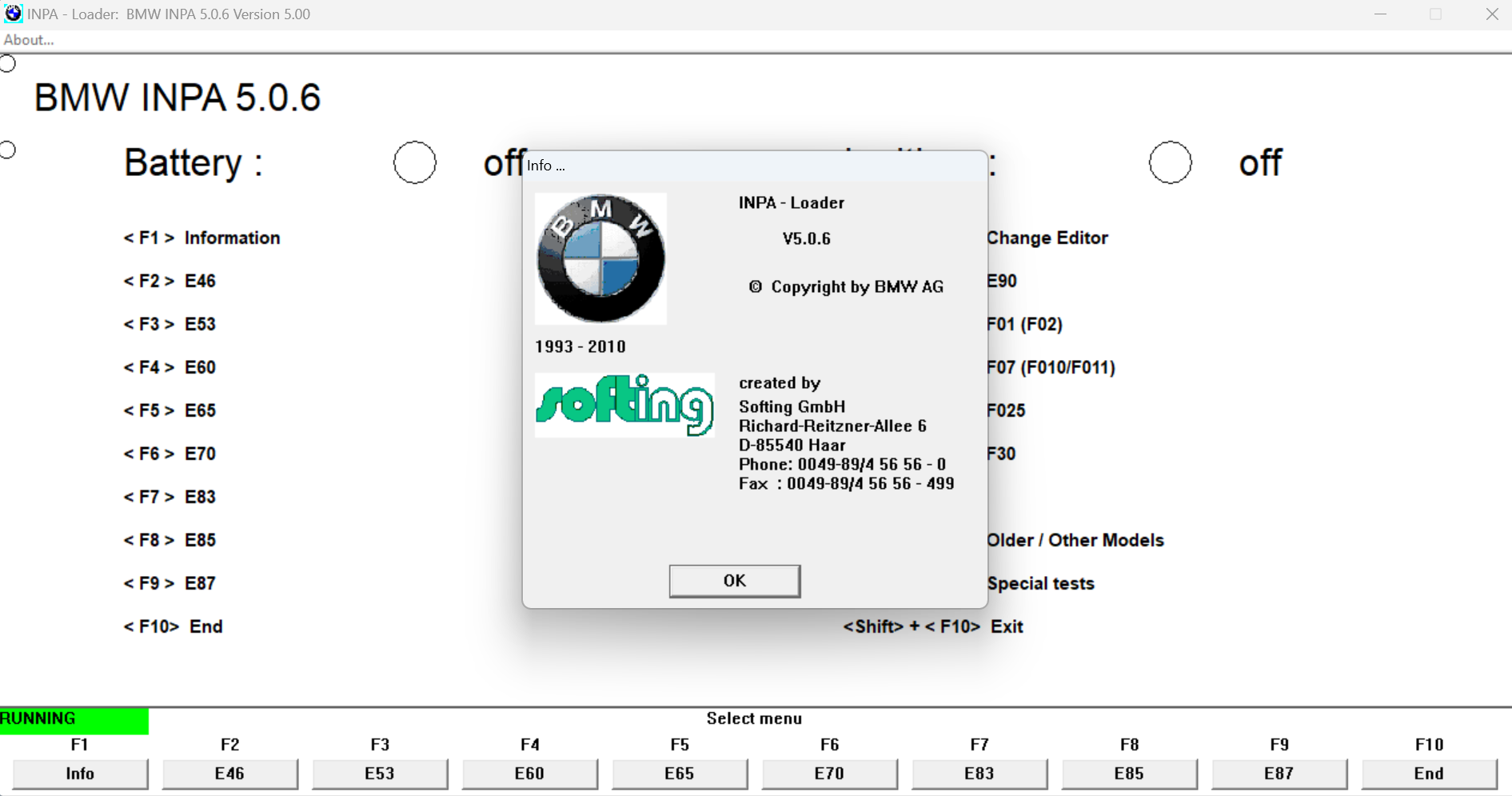The image size is (1512, 796).
Task: Click the Battery status indicator circle
Action: pyautogui.click(x=415, y=162)
